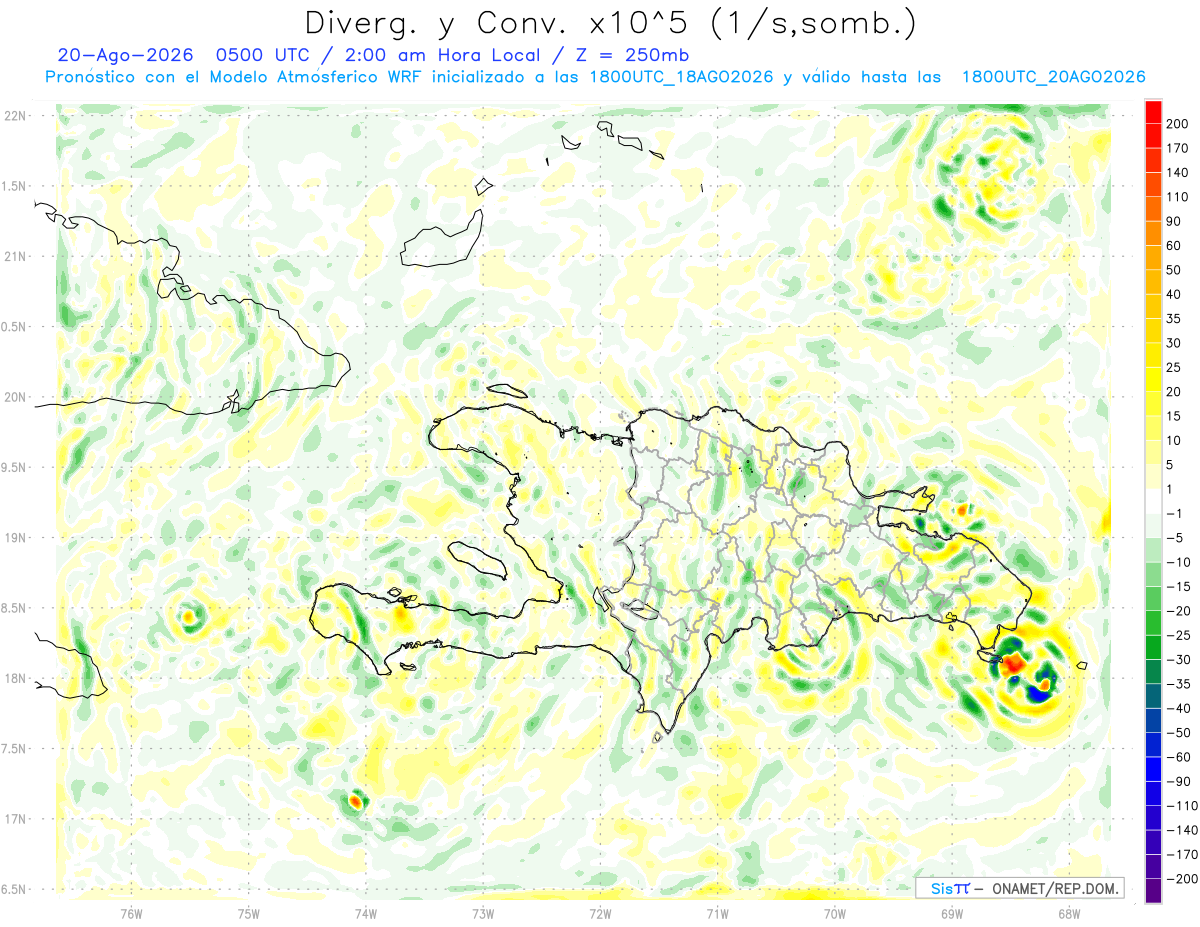Click the -10 value on the color scale
Screen dimensions: 1200x927
pos(1178,563)
